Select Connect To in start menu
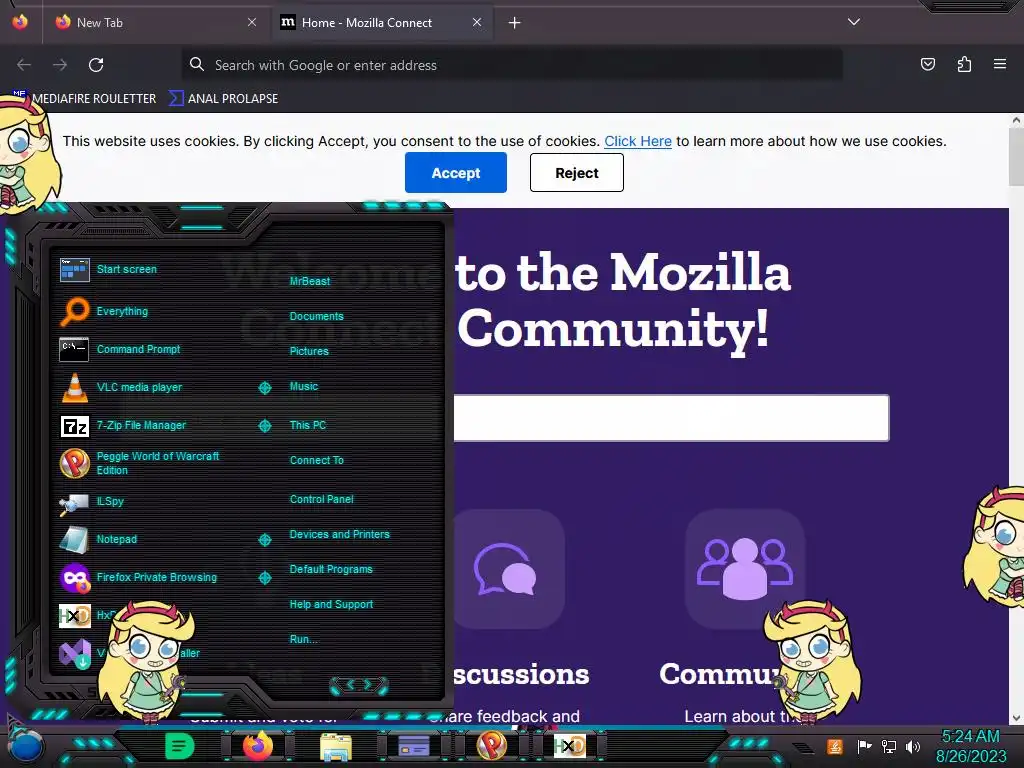This screenshot has height=768, width=1024. pos(317,460)
